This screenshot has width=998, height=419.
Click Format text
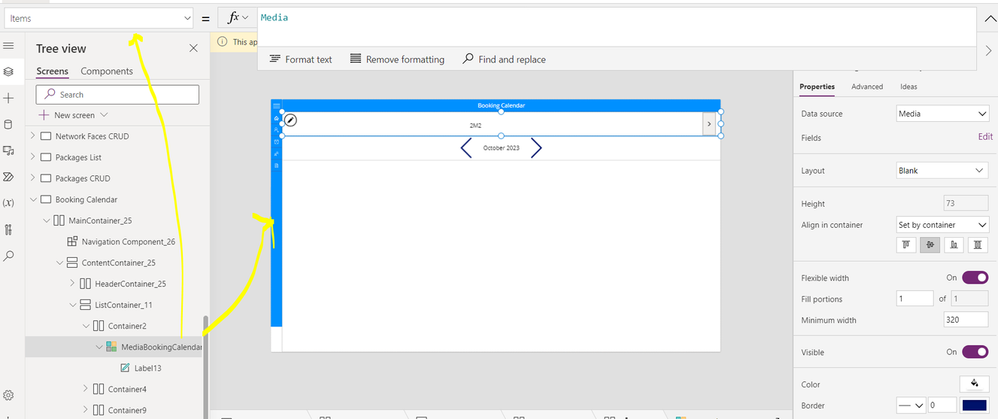coord(300,59)
